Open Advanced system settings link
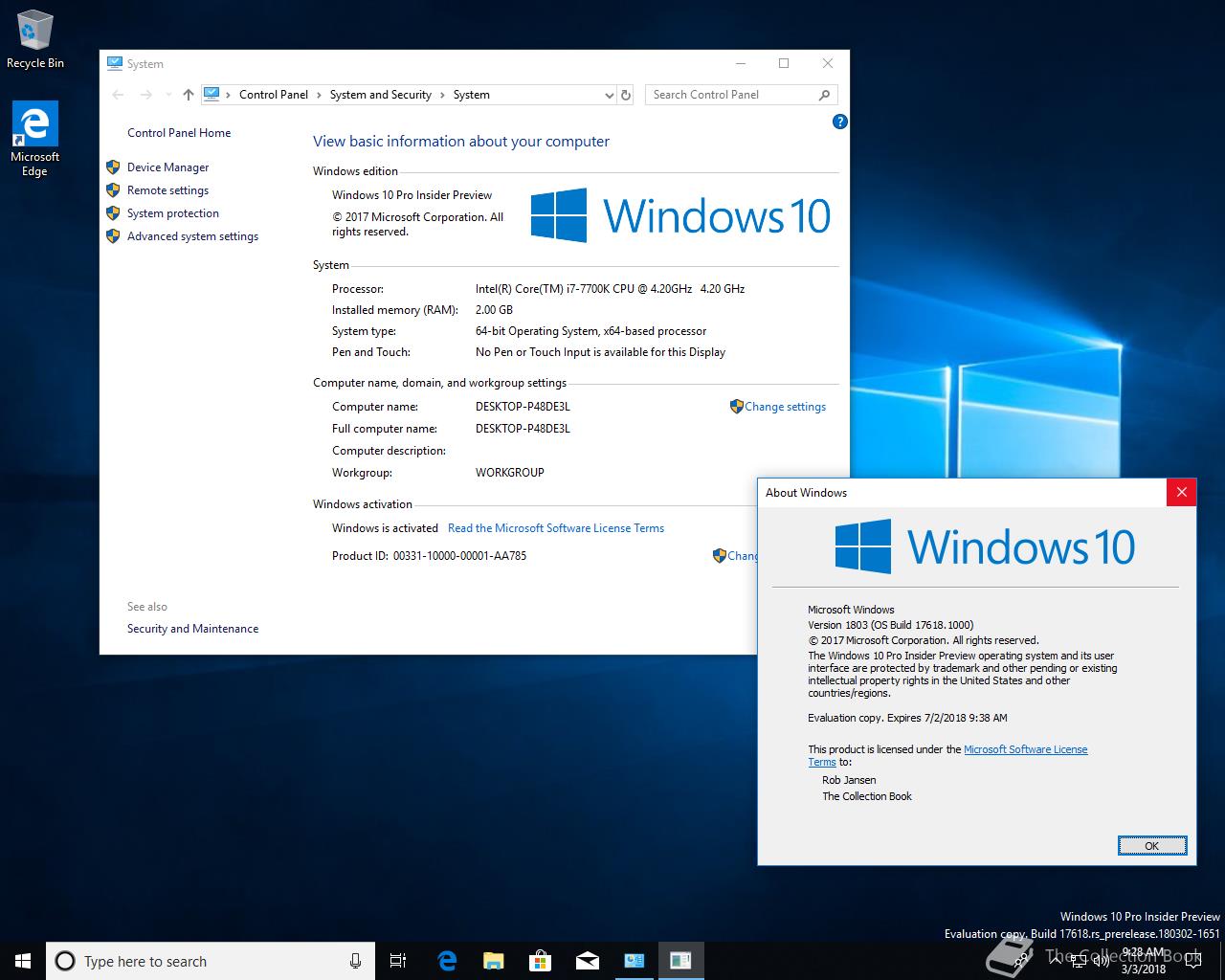The width and height of the screenshot is (1225, 980). [x=192, y=236]
